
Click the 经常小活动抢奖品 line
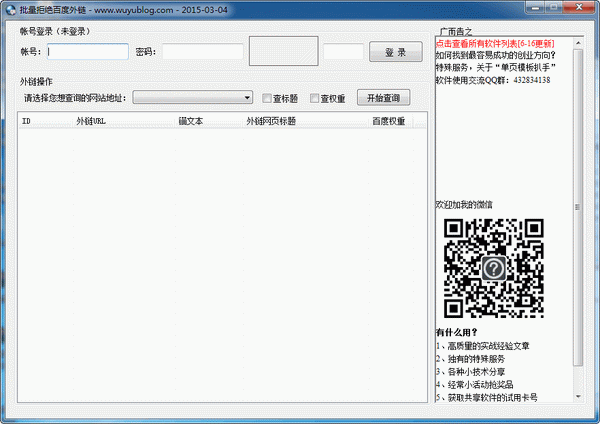pos(474,385)
